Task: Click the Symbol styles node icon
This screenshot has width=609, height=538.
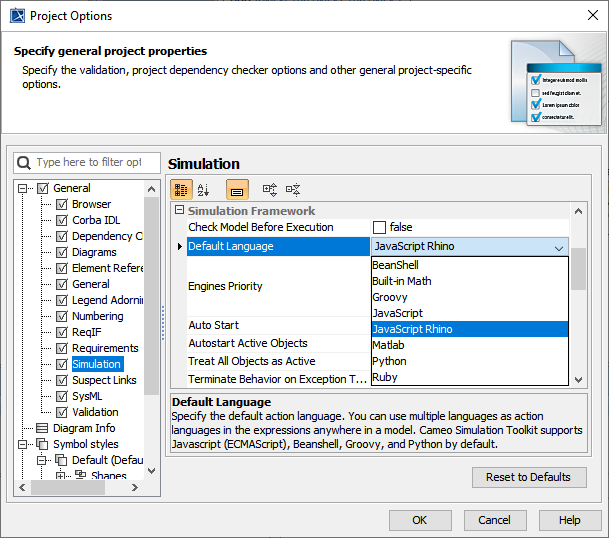Action: tap(43, 444)
